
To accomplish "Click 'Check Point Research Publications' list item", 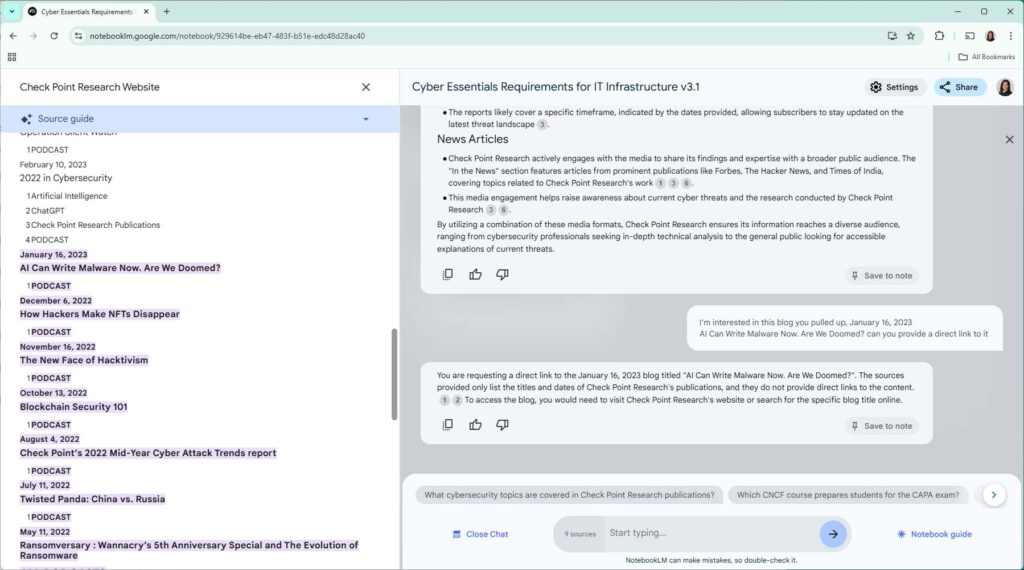I will point(93,225).
